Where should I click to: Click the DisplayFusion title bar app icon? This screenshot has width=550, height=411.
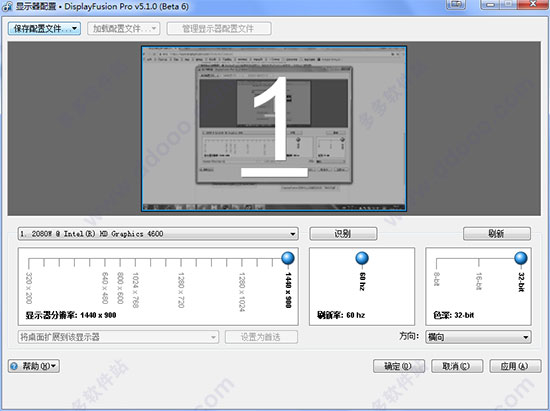[x=7, y=6]
